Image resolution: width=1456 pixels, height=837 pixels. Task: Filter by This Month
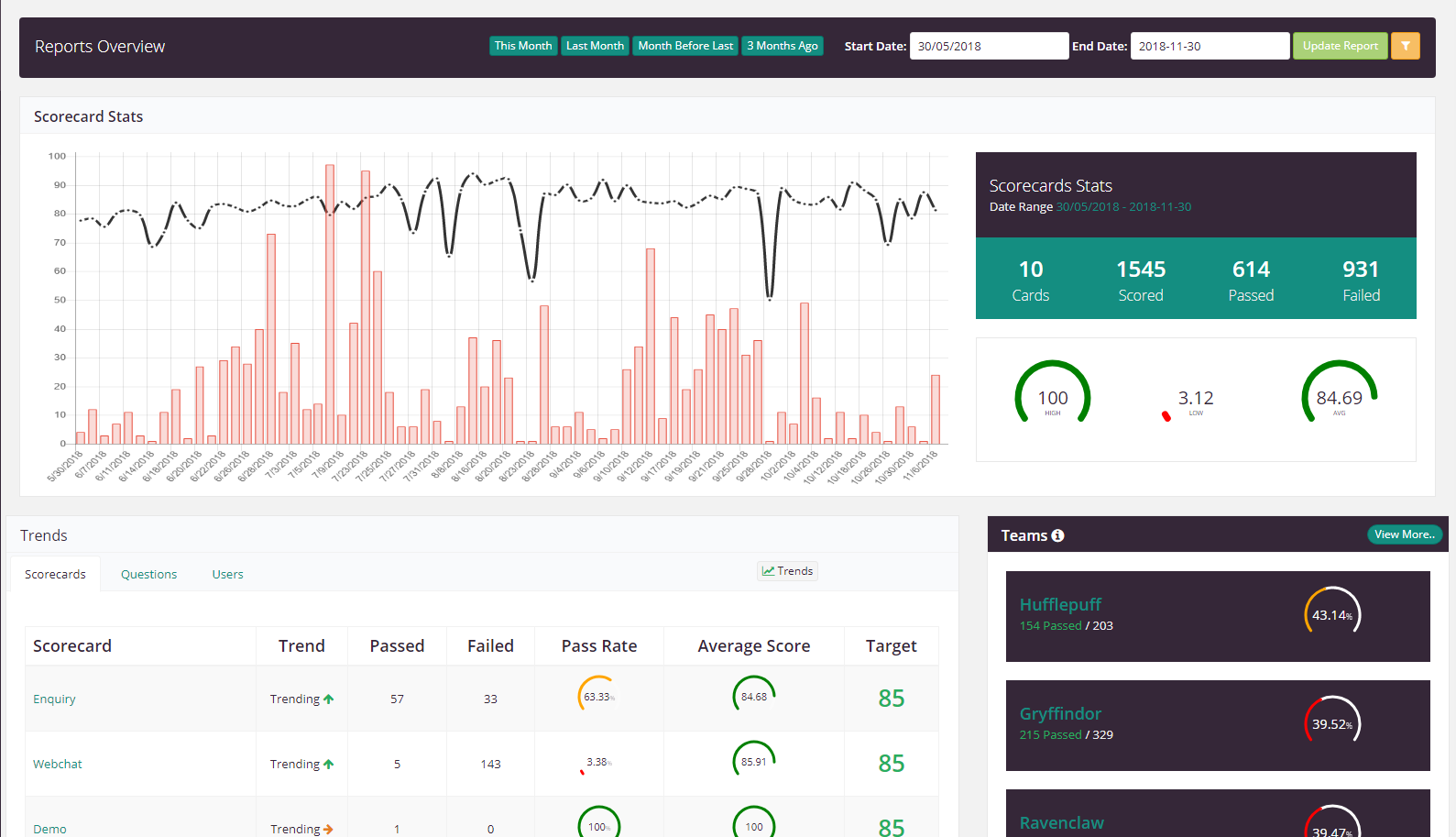523,46
